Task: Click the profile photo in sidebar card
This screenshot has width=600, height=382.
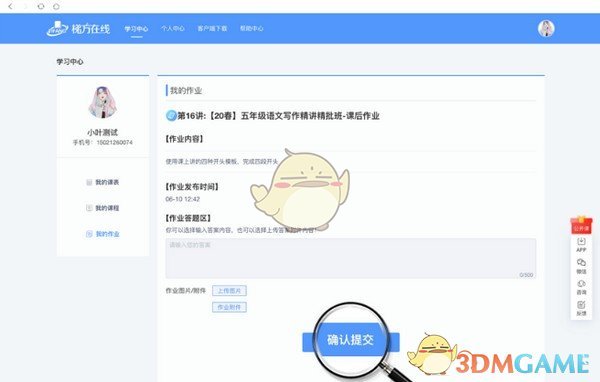Action: [x=103, y=102]
